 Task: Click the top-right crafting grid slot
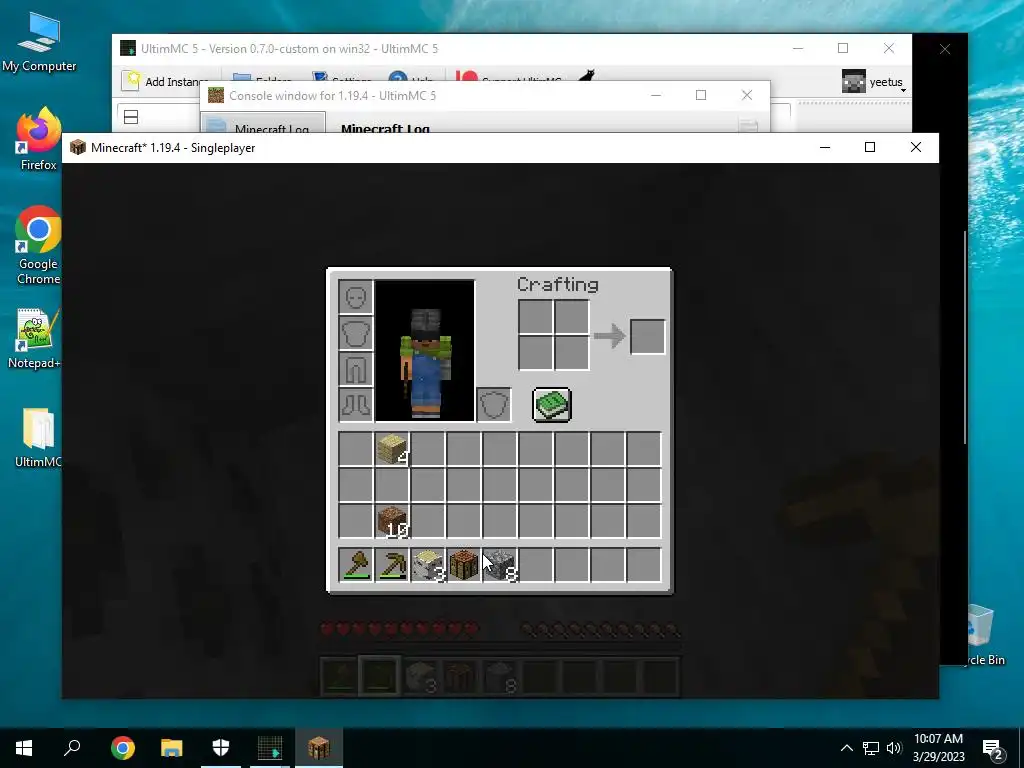(x=571, y=317)
